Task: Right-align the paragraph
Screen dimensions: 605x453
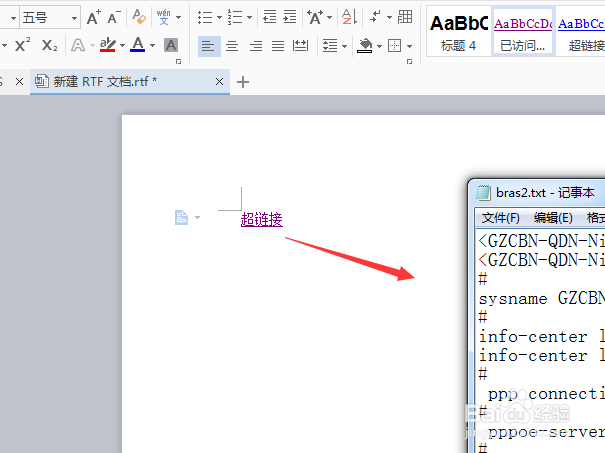Action: tap(255, 46)
